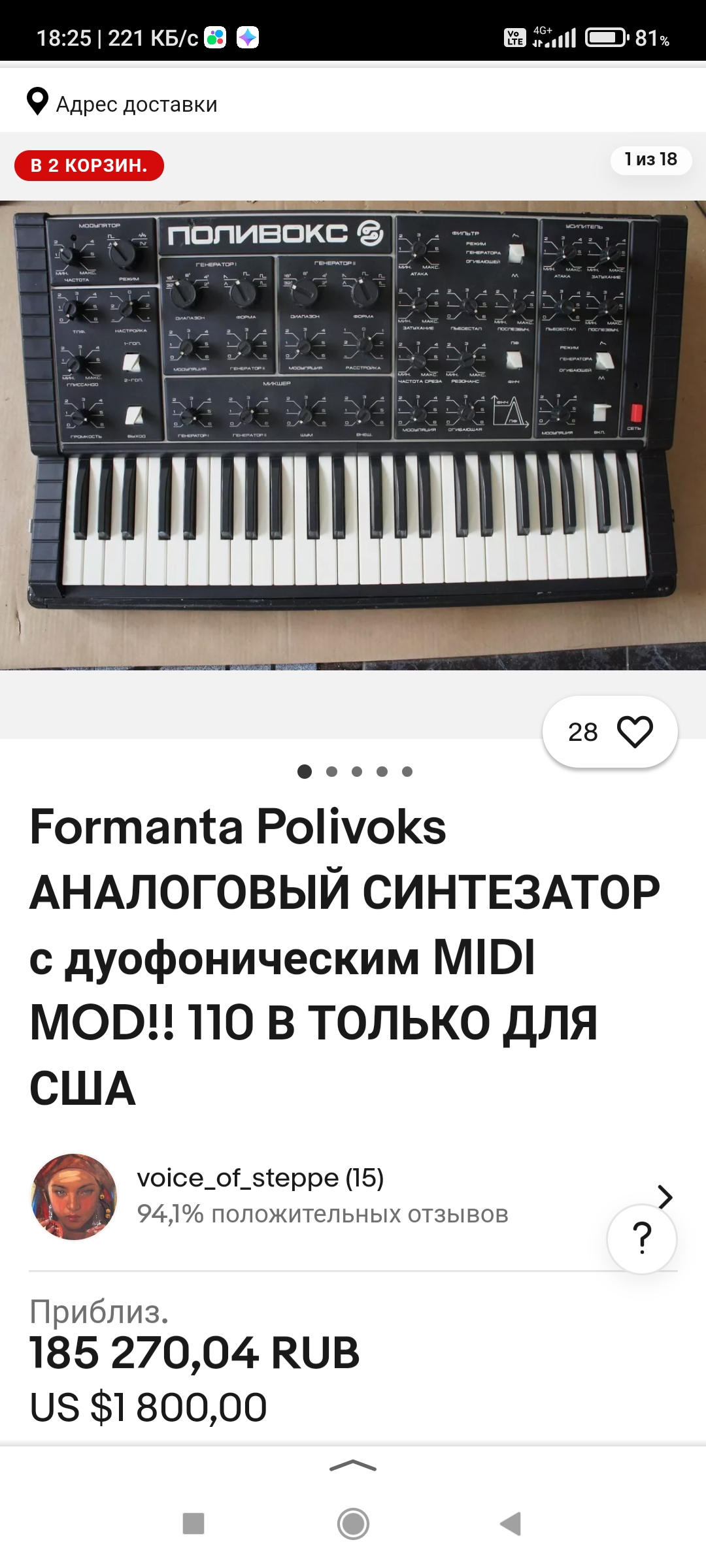Tap the В 2 КОРЗИН. badge
Image resolution: width=706 pixels, height=1568 pixels.
coord(89,165)
